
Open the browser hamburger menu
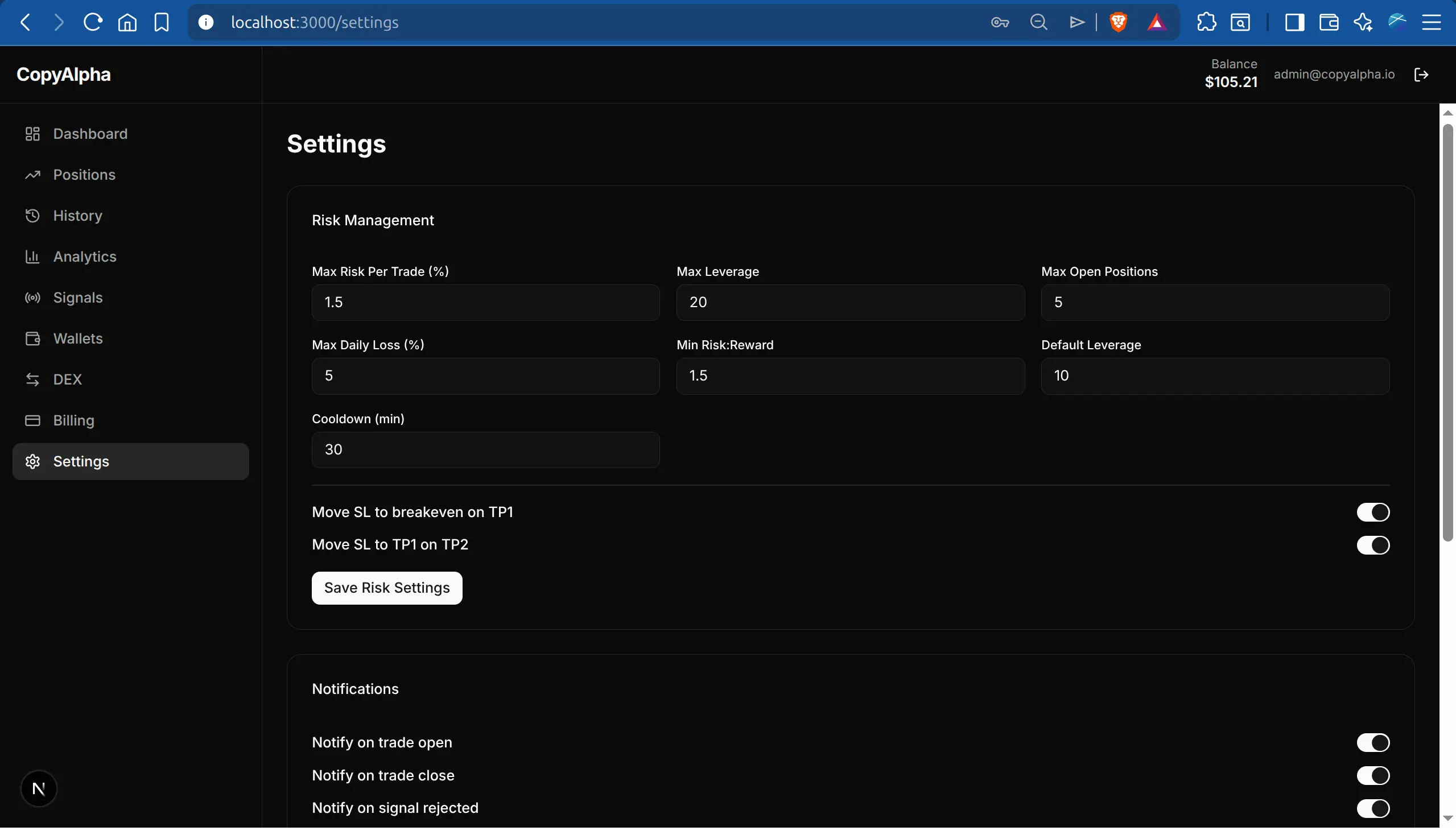pyautogui.click(x=1432, y=23)
